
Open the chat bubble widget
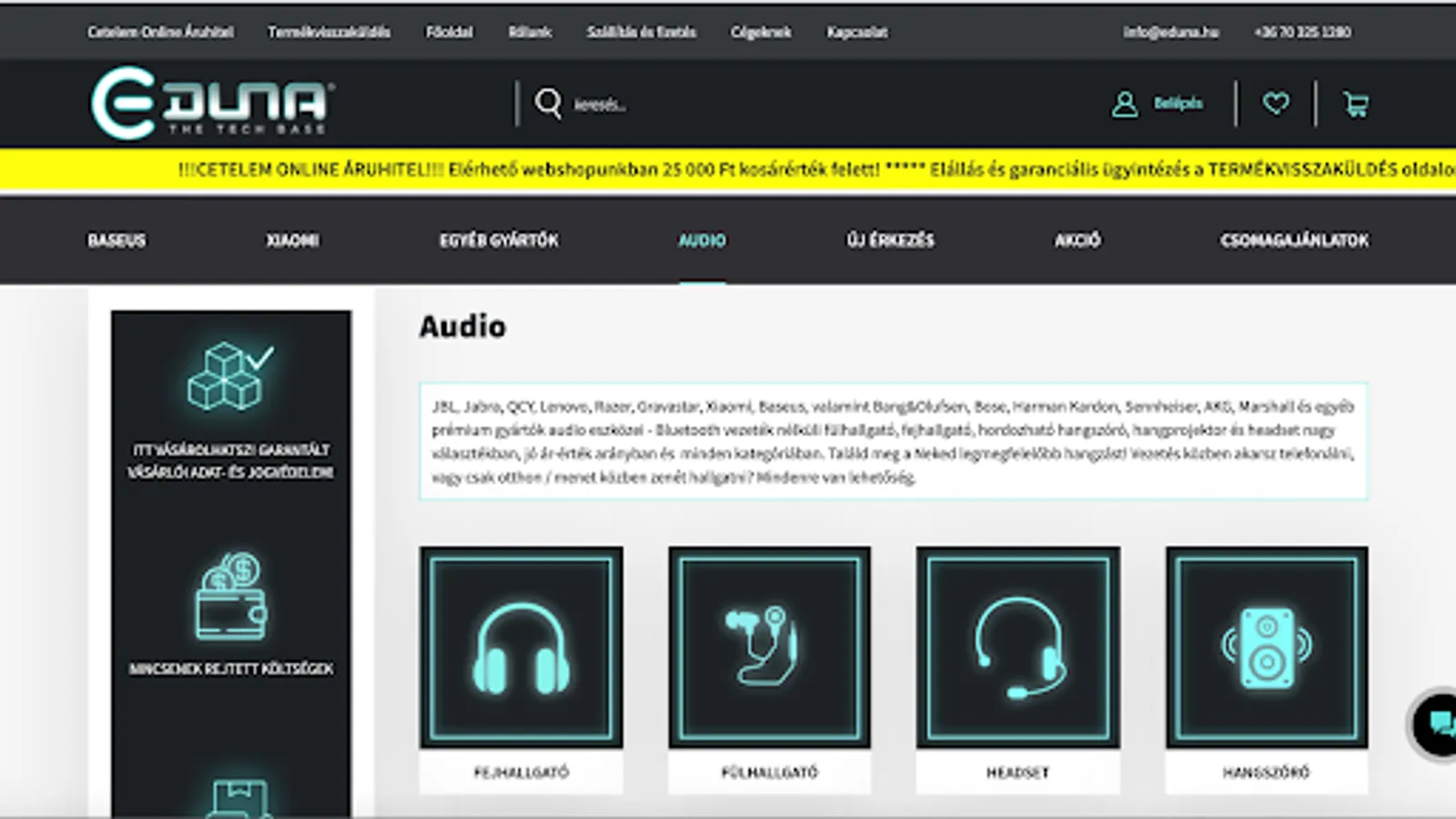point(1438,724)
